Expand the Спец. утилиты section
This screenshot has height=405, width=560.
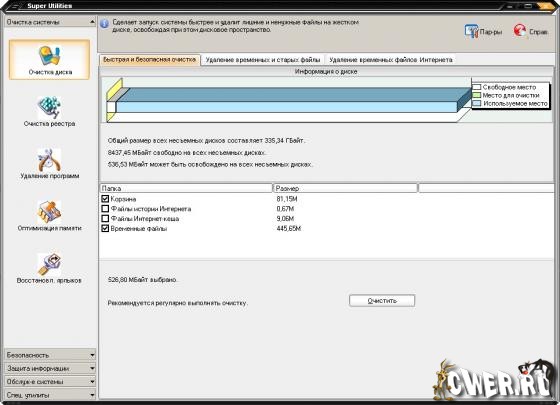tap(50, 395)
